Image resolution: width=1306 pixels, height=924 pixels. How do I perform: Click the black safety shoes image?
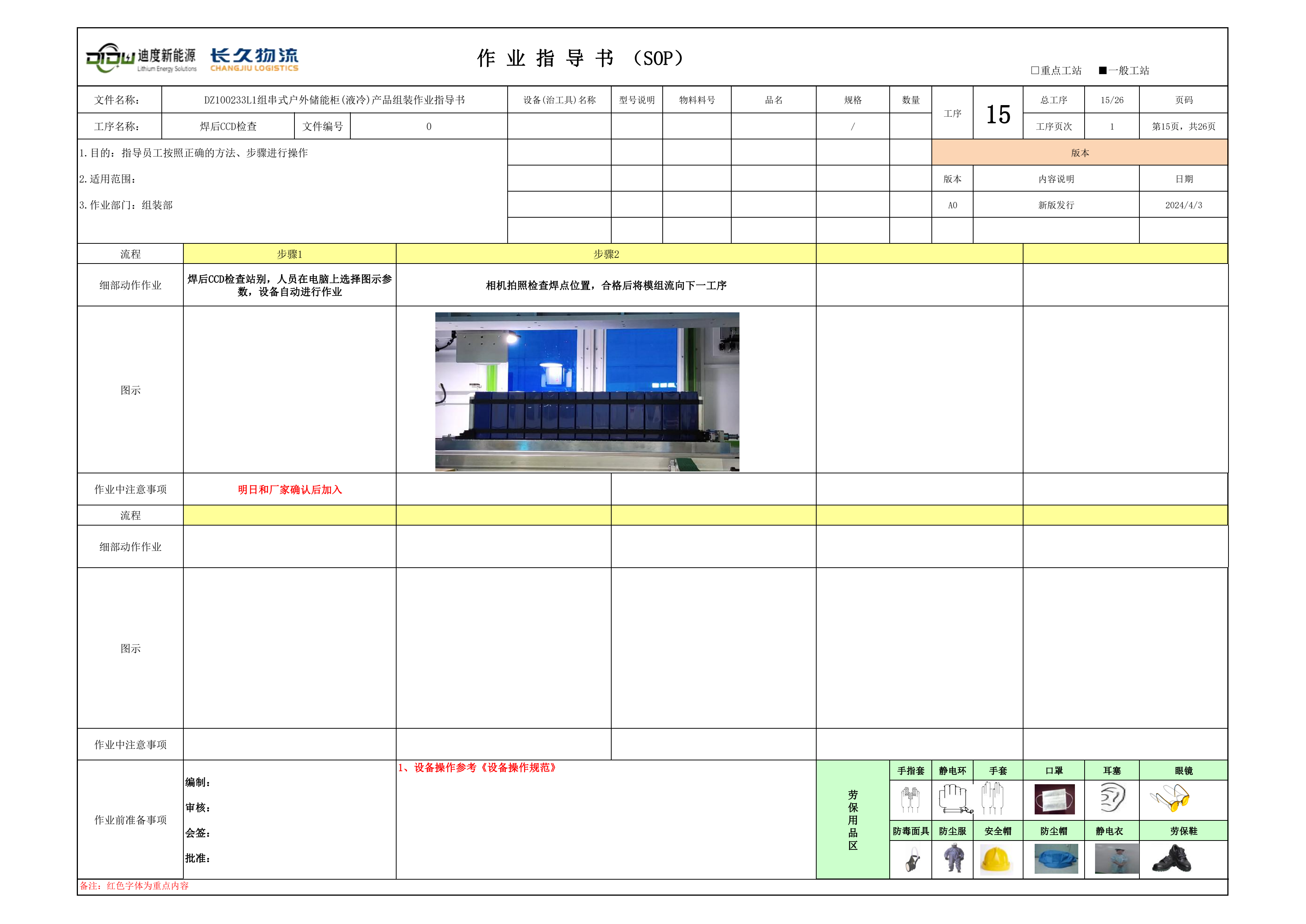(x=1171, y=859)
